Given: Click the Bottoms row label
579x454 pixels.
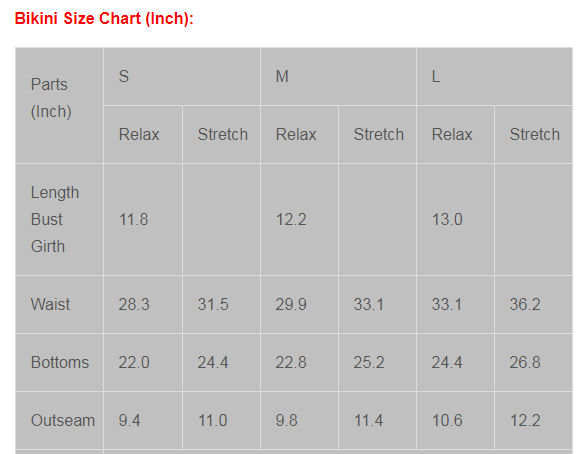Looking at the screenshot, I should coord(59,362).
